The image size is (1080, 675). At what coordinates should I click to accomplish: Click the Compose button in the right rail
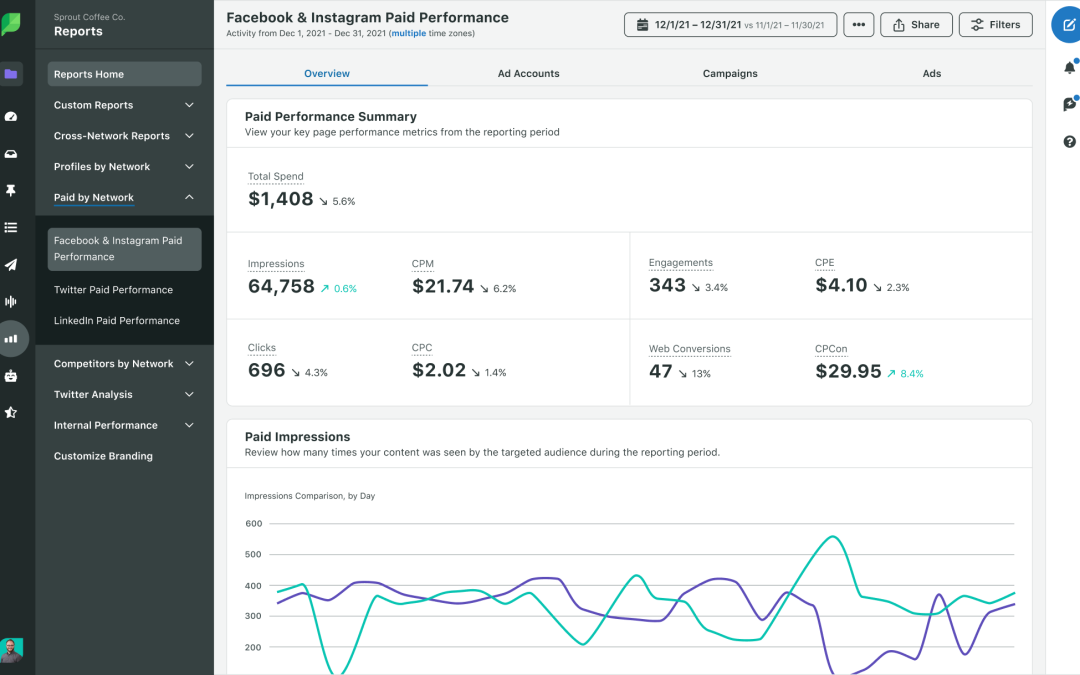point(1067,26)
